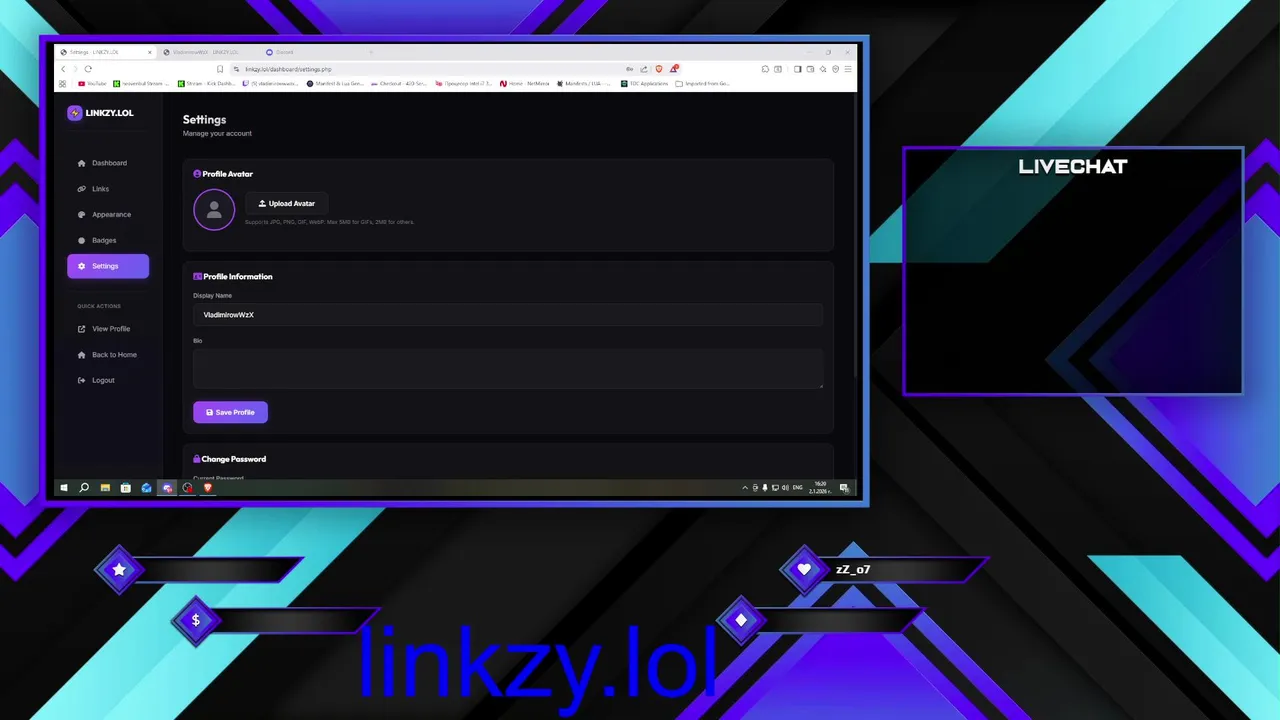1280x720 pixels.
Task: Open the Dashboard sidebar item
Action: point(108,163)
